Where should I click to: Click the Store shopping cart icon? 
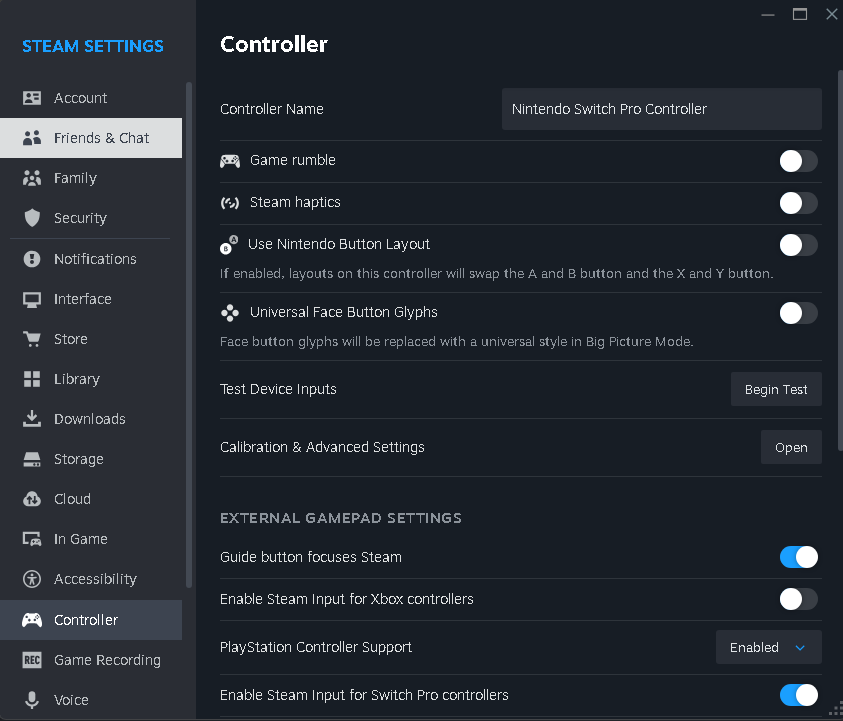tap(32, 339)
